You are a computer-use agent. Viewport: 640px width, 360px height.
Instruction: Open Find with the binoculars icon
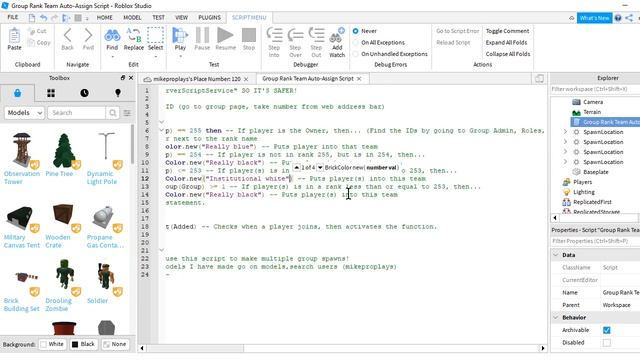112,36
